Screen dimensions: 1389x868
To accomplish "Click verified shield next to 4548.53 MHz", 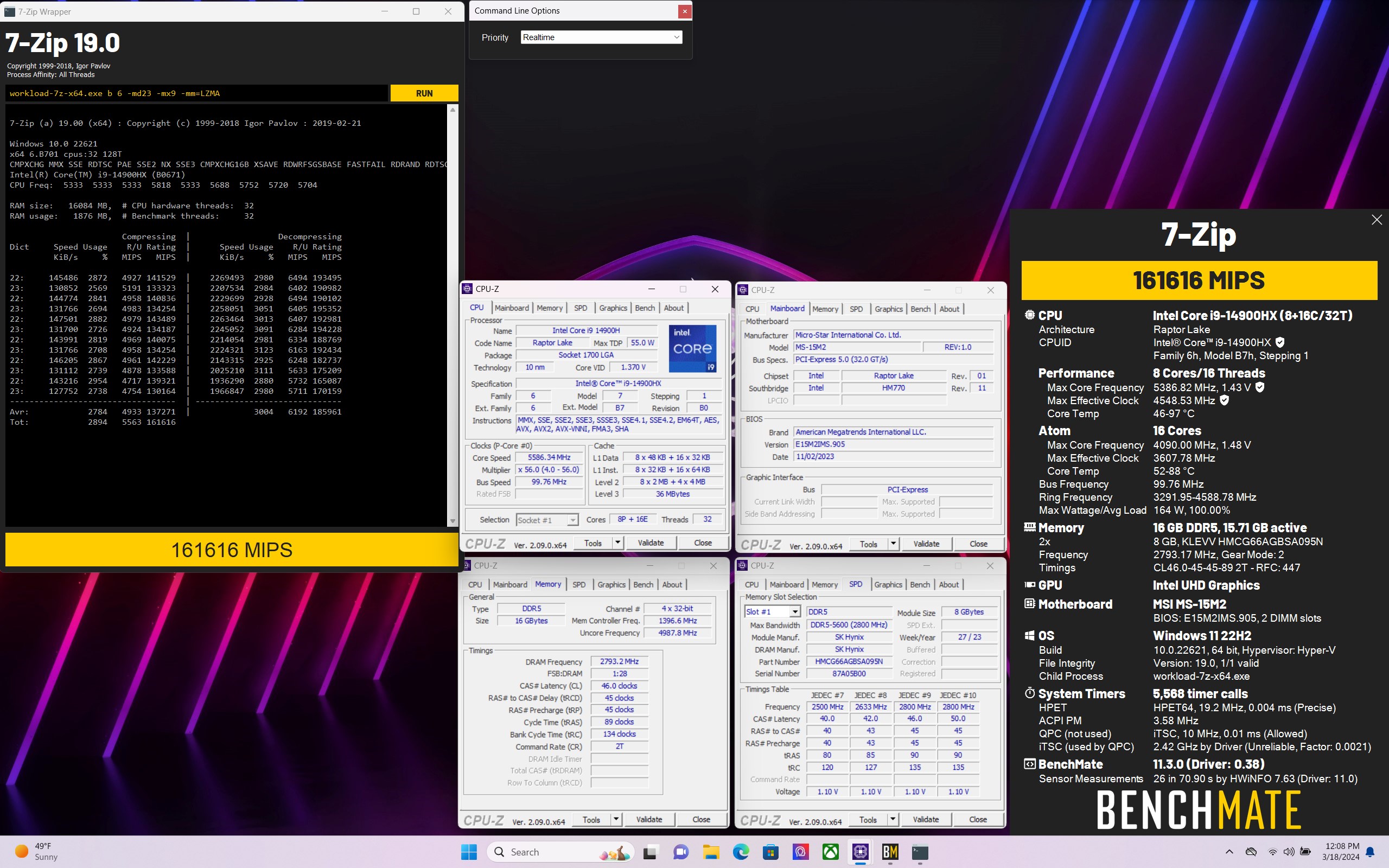I will pyautogui.click(x=1224, y=400).
